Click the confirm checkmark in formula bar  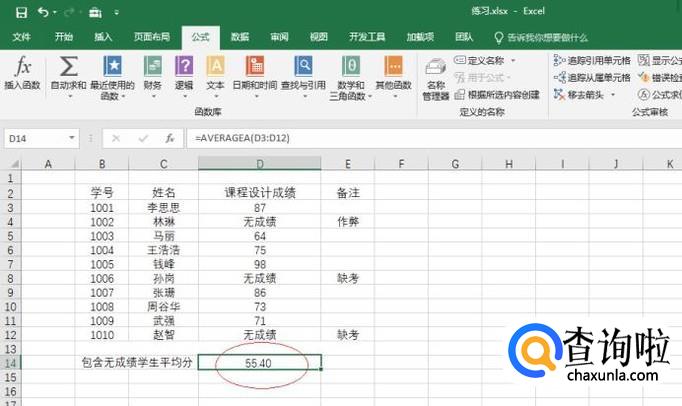click(x=143, y=138)
